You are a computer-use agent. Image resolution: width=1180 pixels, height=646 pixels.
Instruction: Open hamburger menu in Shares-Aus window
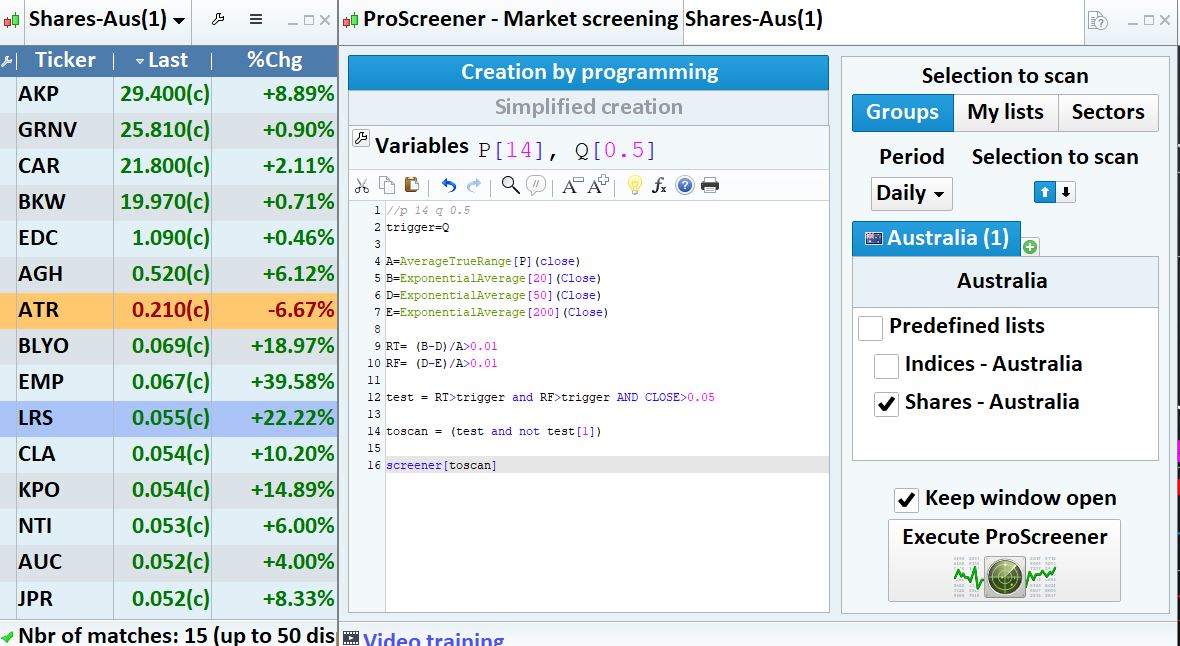tap(256, 20)
